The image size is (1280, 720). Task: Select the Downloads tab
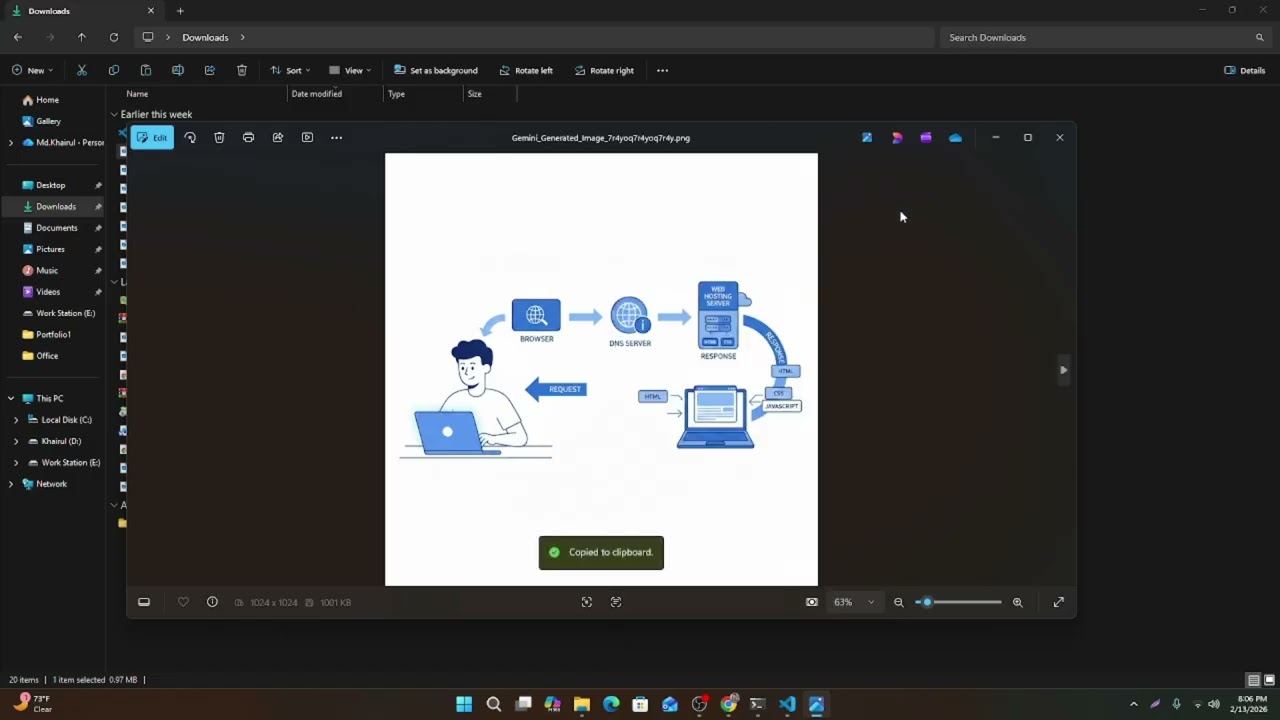[x=82, y=11]
